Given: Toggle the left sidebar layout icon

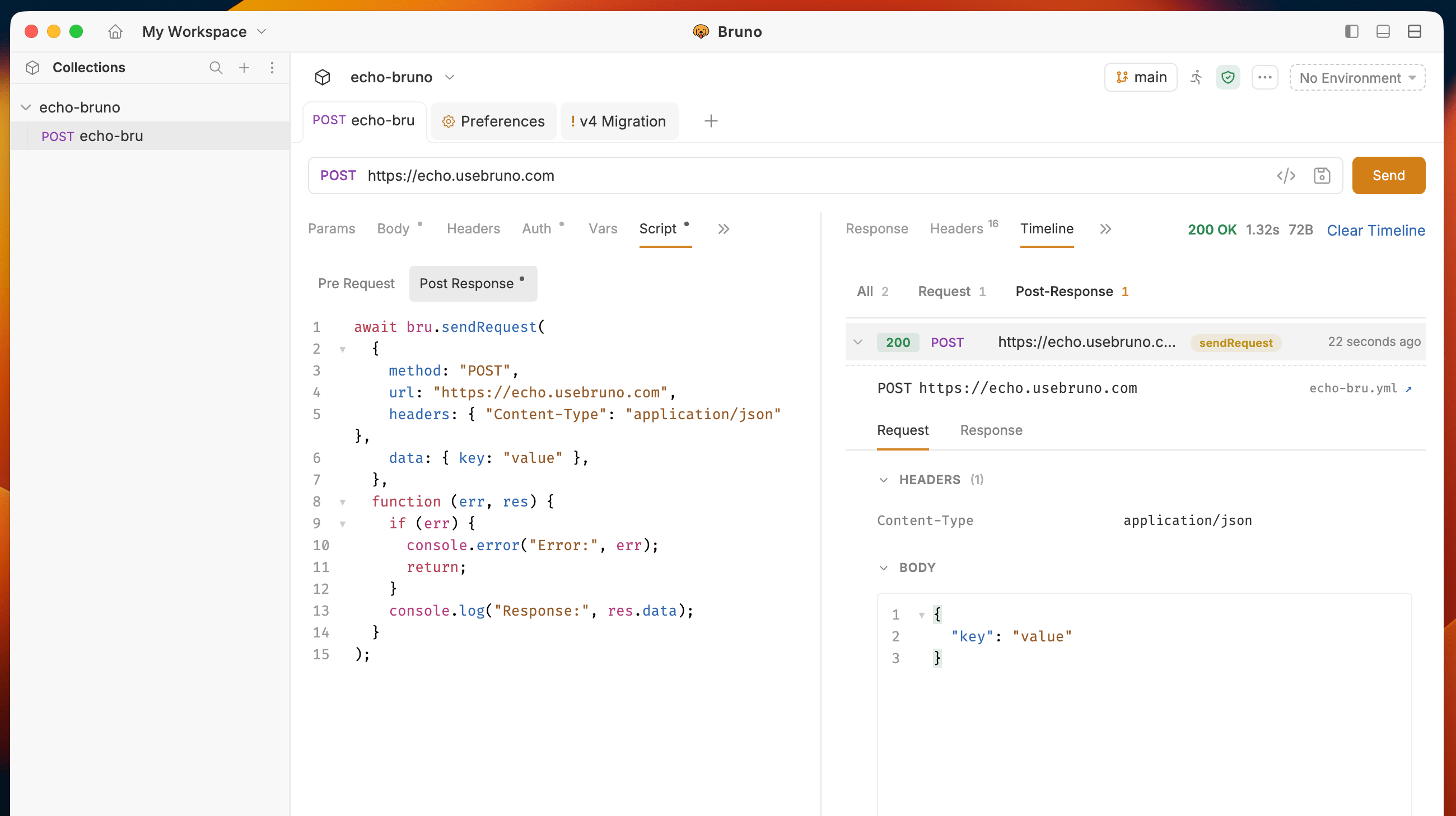Looking at the screenshot, I should click(1351, 32).
